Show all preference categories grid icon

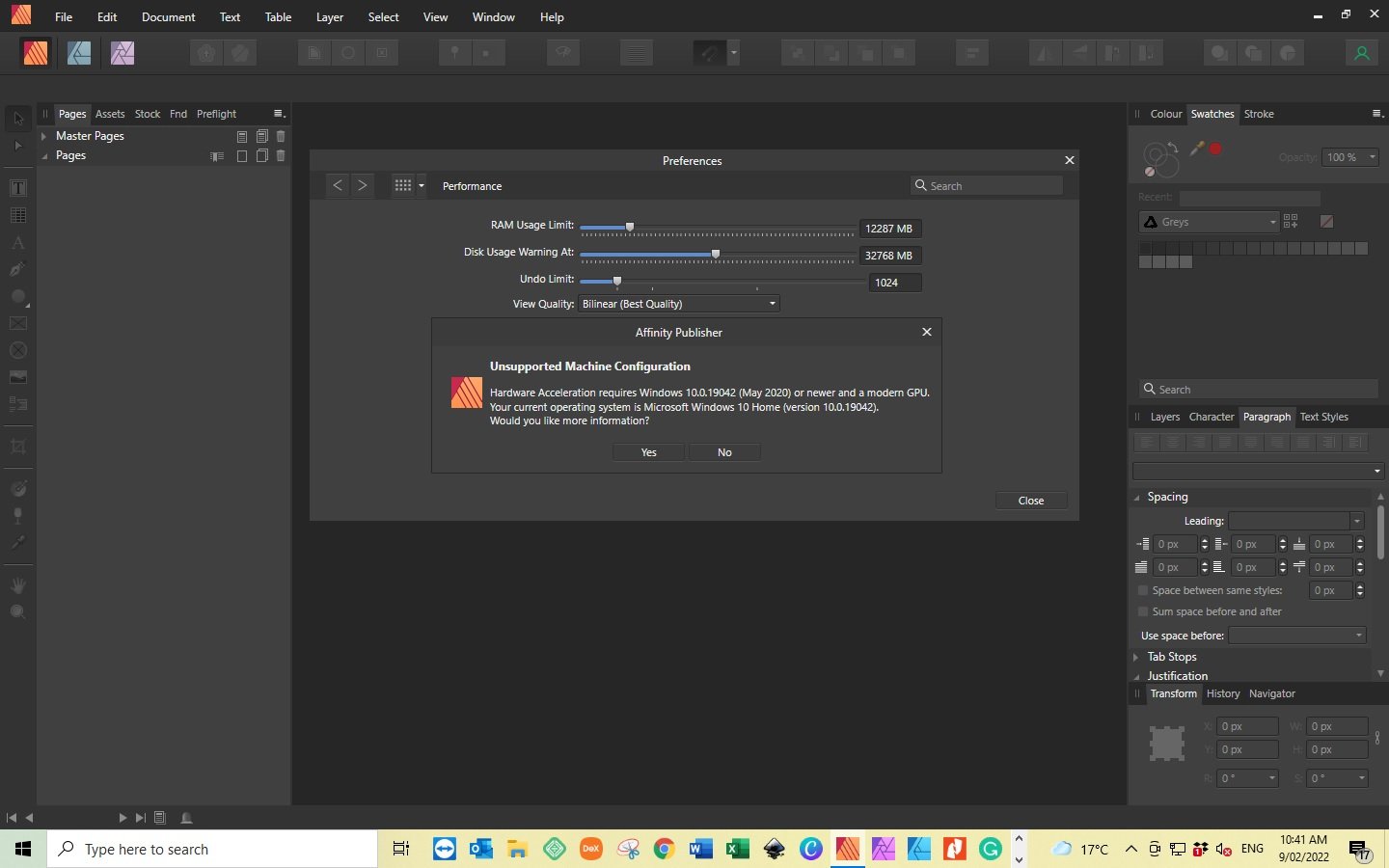click(x=403, y=185)
